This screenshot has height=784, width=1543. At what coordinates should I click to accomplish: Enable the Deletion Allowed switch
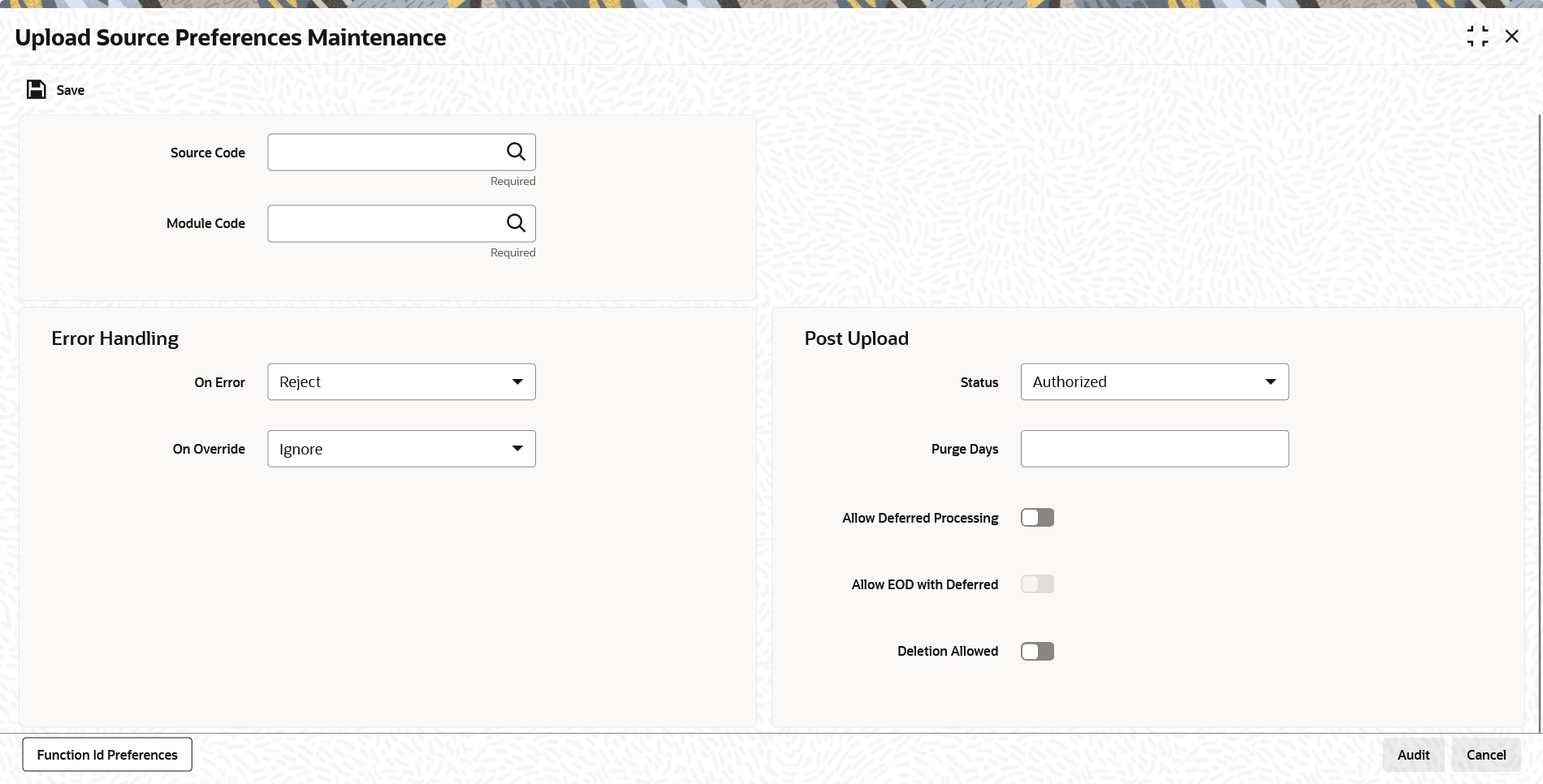[x=1037, y=651]
